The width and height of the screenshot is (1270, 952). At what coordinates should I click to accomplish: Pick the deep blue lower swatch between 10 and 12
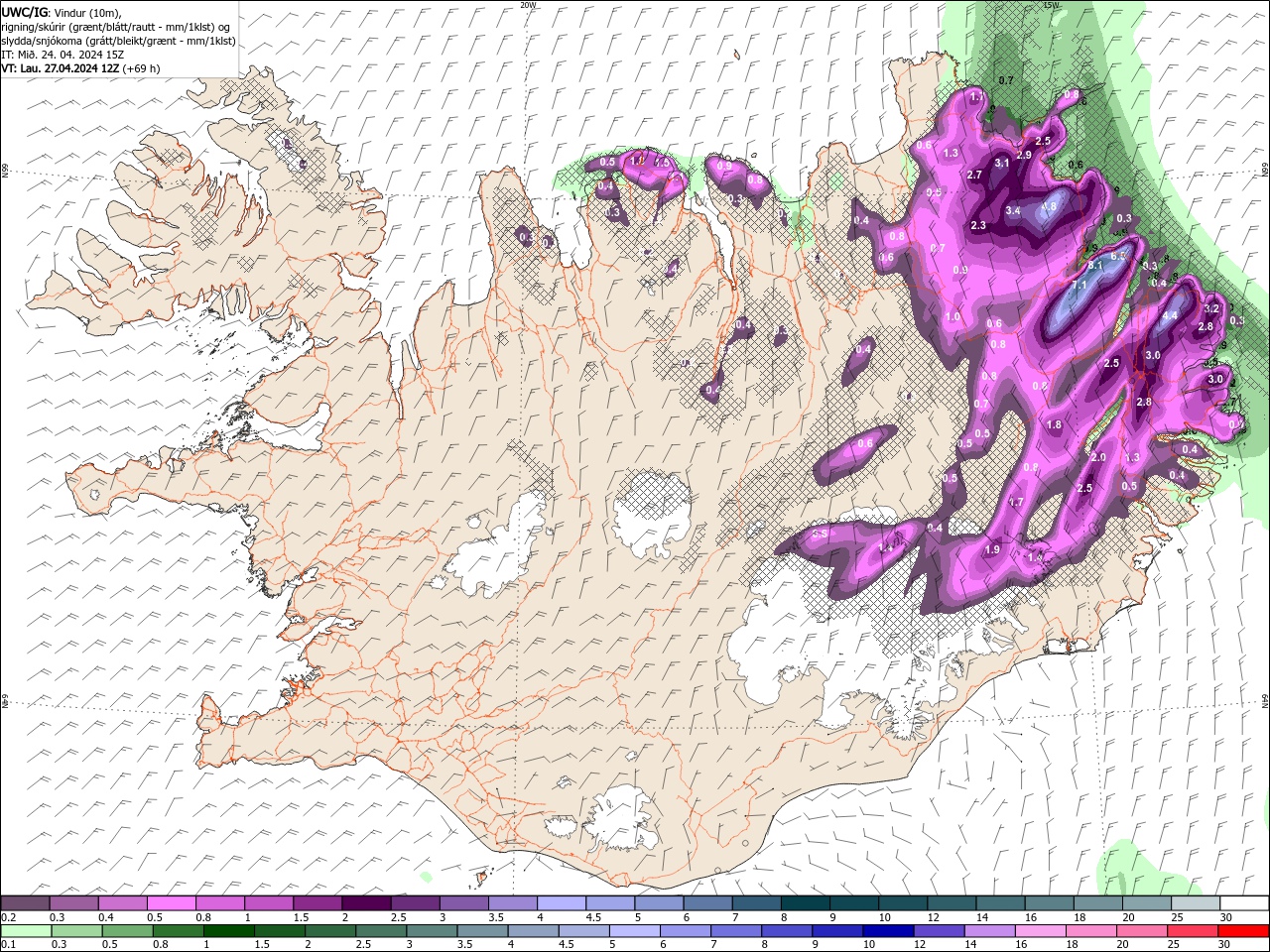(x=886, y=931)
